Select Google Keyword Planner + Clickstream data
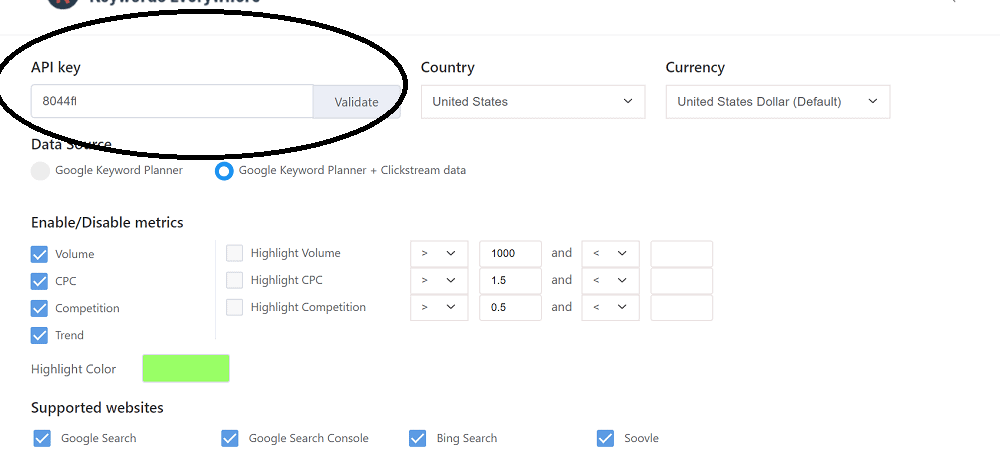Screen dimensions: 1000x468 [x=224, y=171]
